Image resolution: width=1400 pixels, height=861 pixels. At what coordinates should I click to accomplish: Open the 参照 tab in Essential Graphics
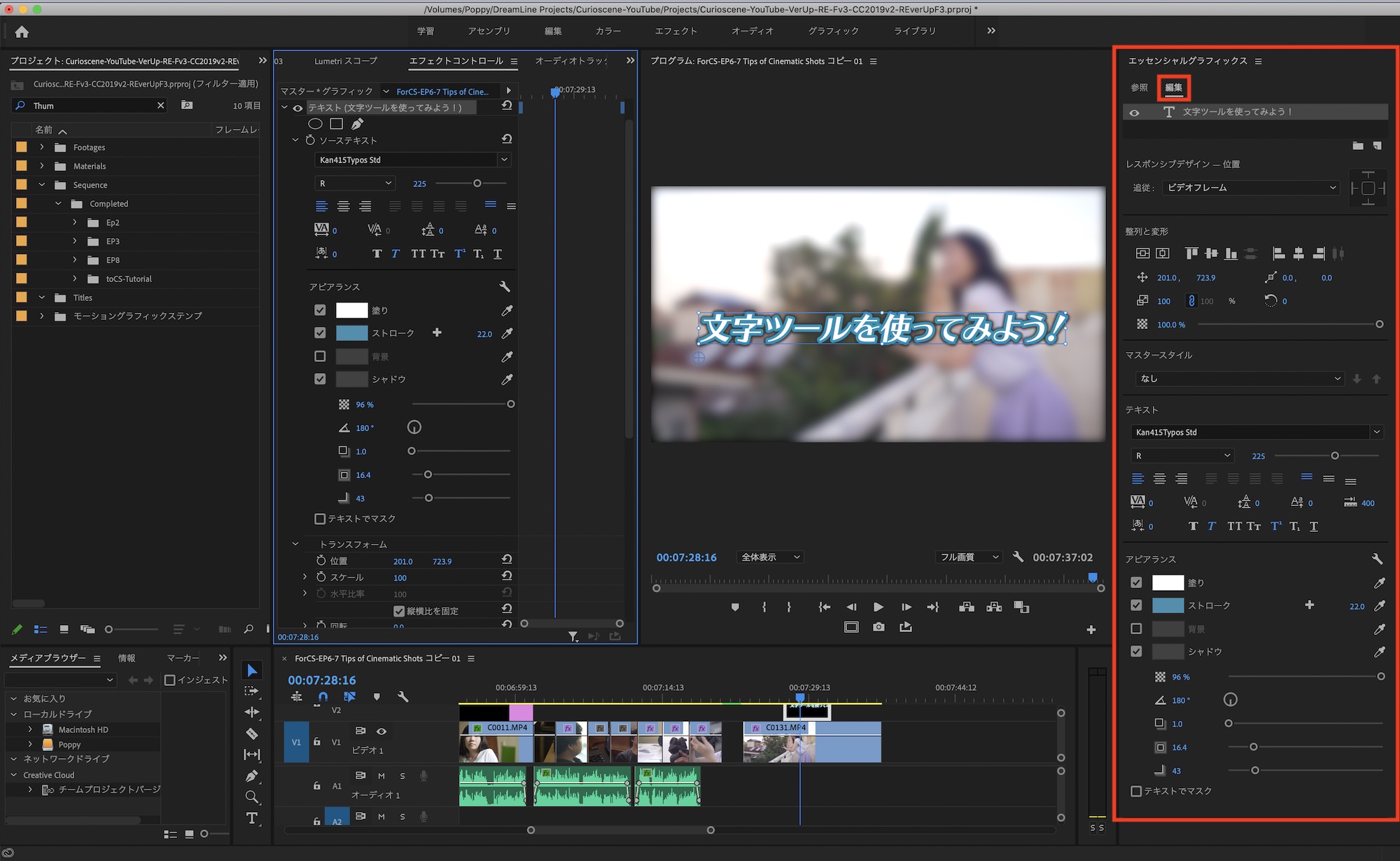pos(1139,87)
